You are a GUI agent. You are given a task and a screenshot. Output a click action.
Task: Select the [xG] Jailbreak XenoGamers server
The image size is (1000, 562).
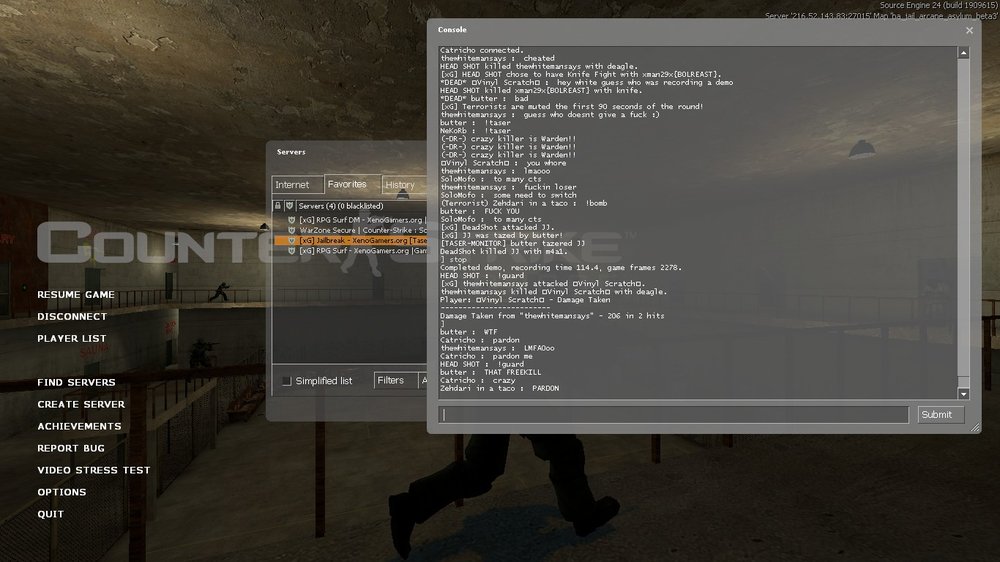point(350,240)
